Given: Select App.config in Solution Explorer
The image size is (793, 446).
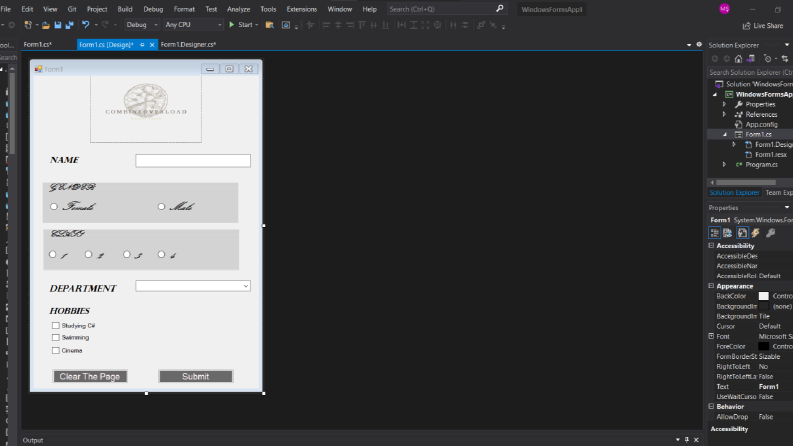Looking at the screenshot, I should [761, 124].
